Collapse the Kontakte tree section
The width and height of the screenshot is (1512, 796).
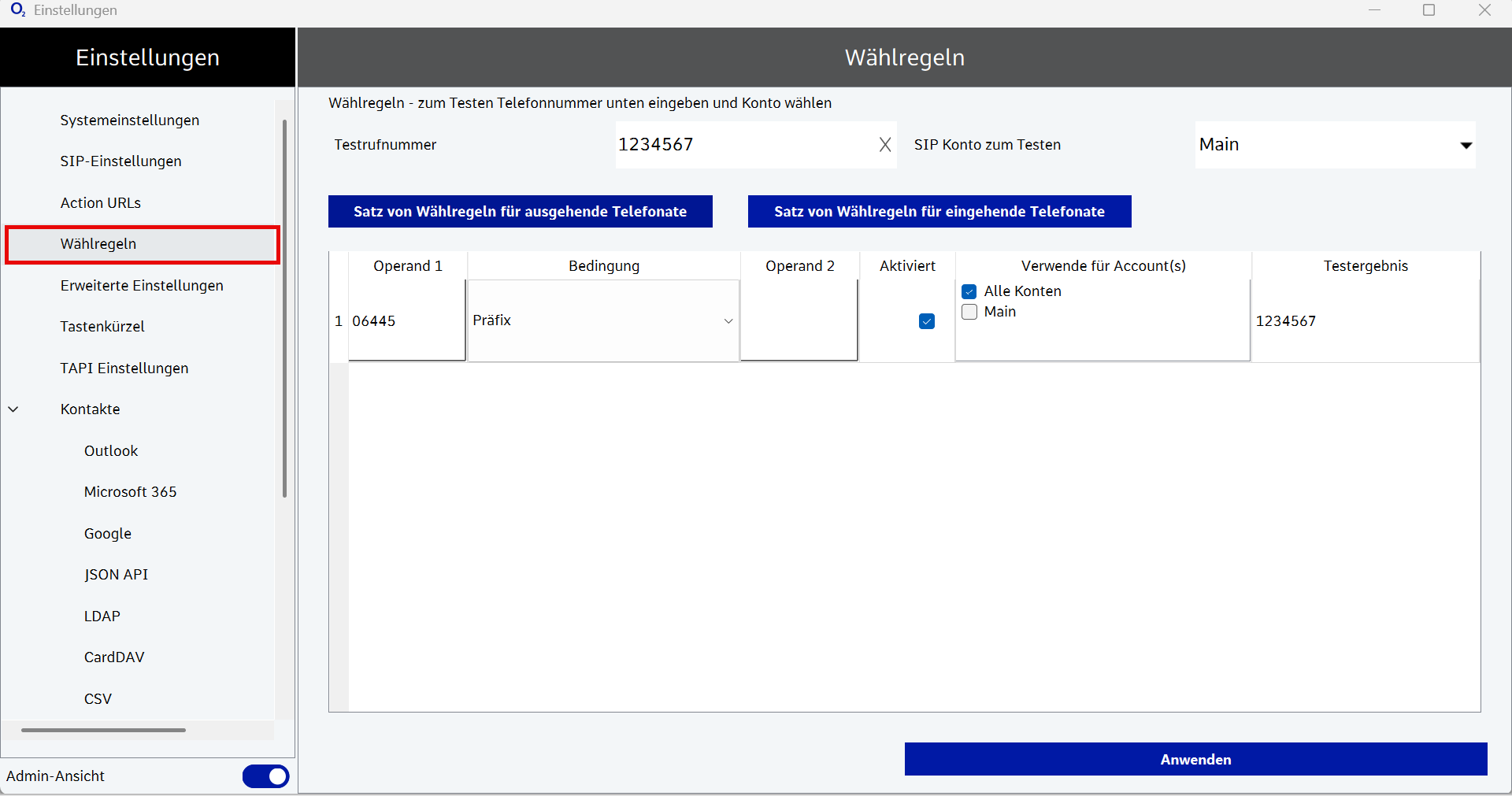tap(13, 409)
